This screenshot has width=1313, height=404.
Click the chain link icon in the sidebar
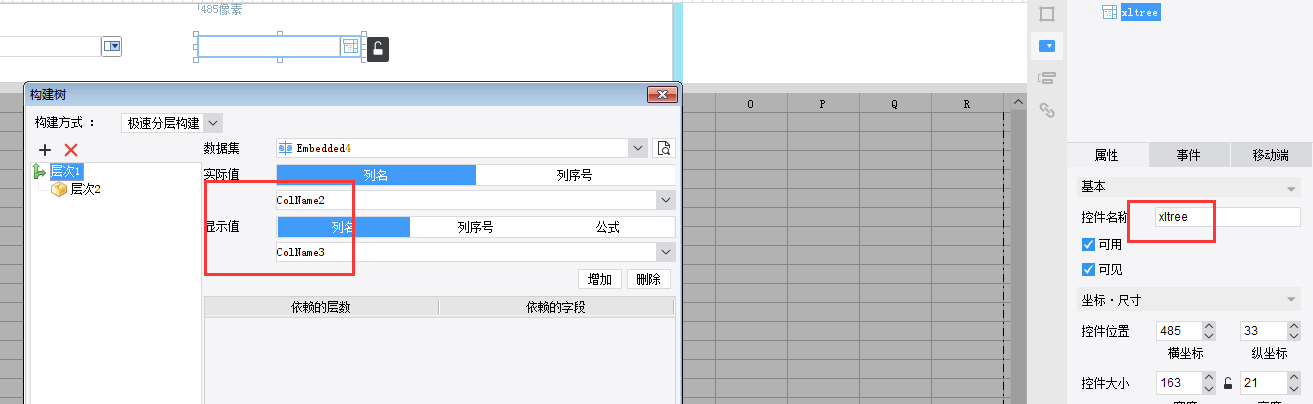pyautogui.click(x=1047, y=110)
